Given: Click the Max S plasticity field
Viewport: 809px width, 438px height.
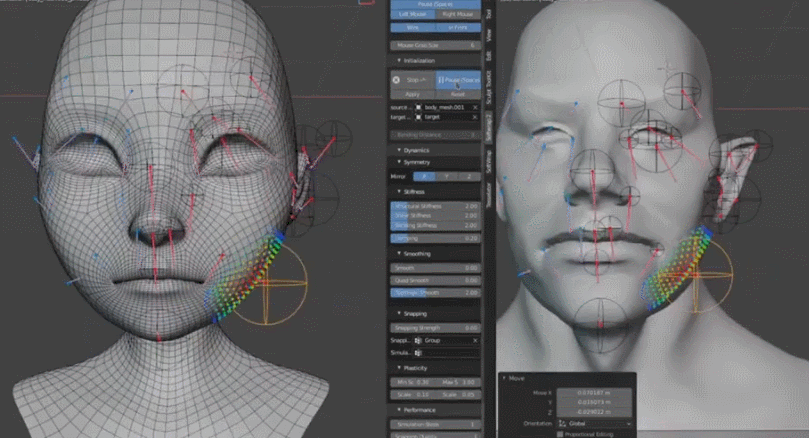Looking at the screenshot, I should [458, 383].
